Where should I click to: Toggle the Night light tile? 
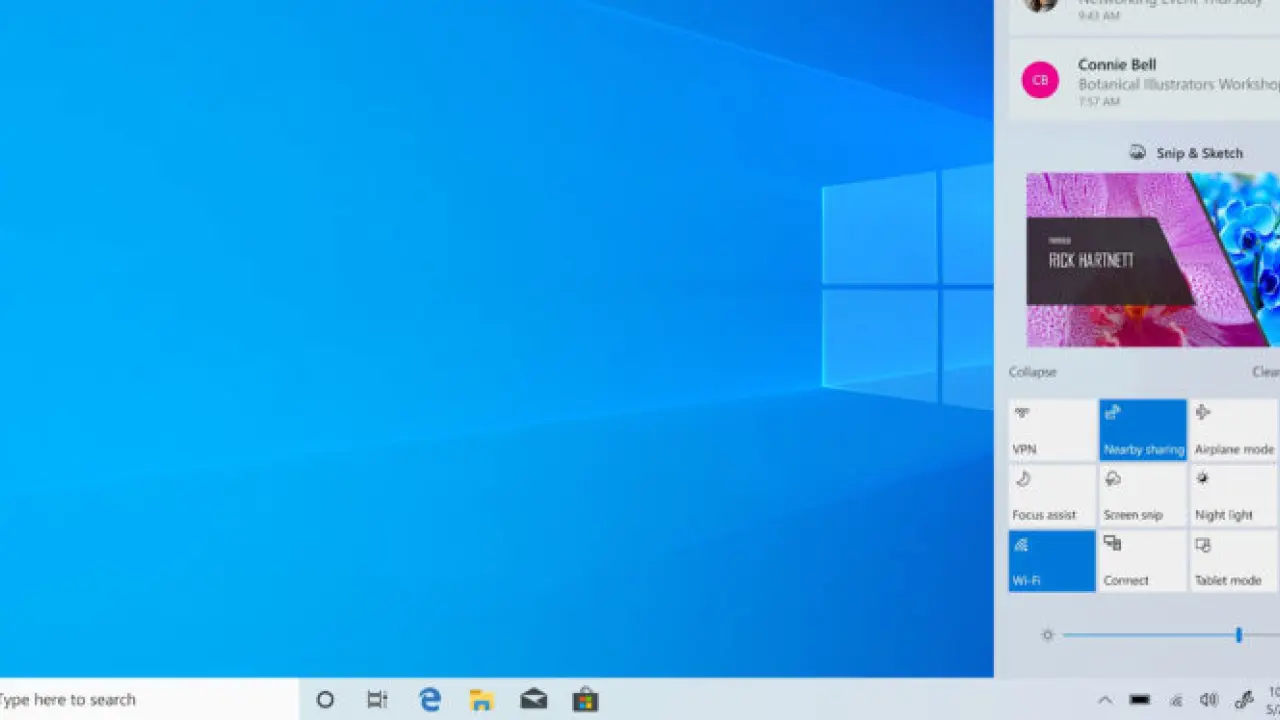pyautogui.click(x=1233, y=496)
